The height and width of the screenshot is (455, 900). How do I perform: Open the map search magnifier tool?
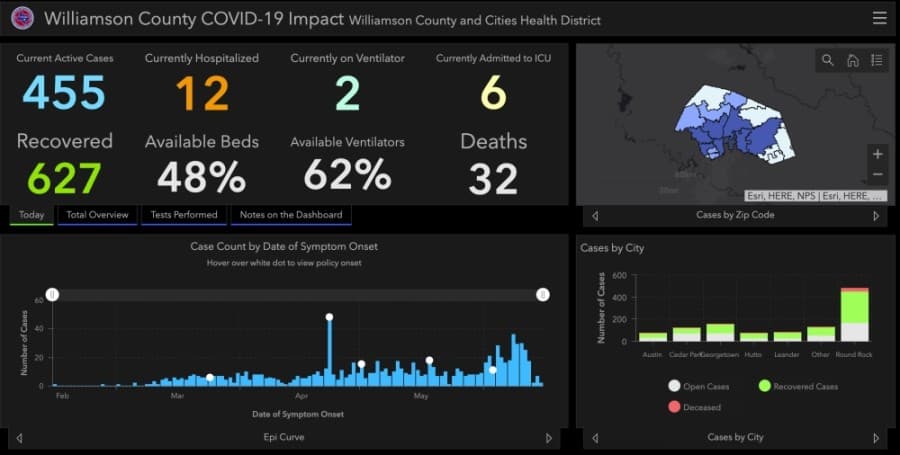click(x=827, y=60)
